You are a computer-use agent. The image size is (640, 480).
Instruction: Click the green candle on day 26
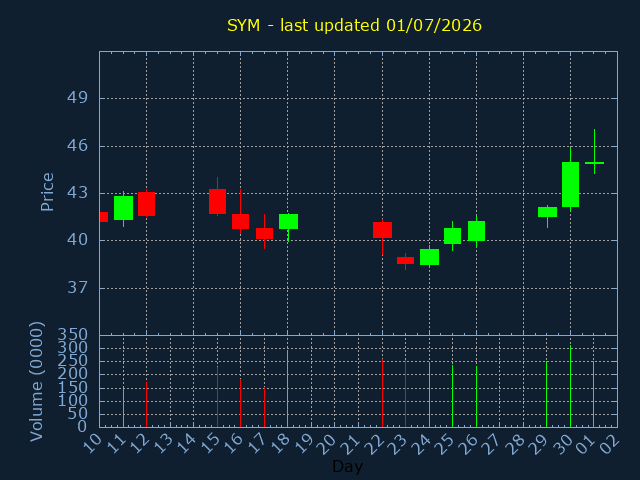(x=476, y=231)
